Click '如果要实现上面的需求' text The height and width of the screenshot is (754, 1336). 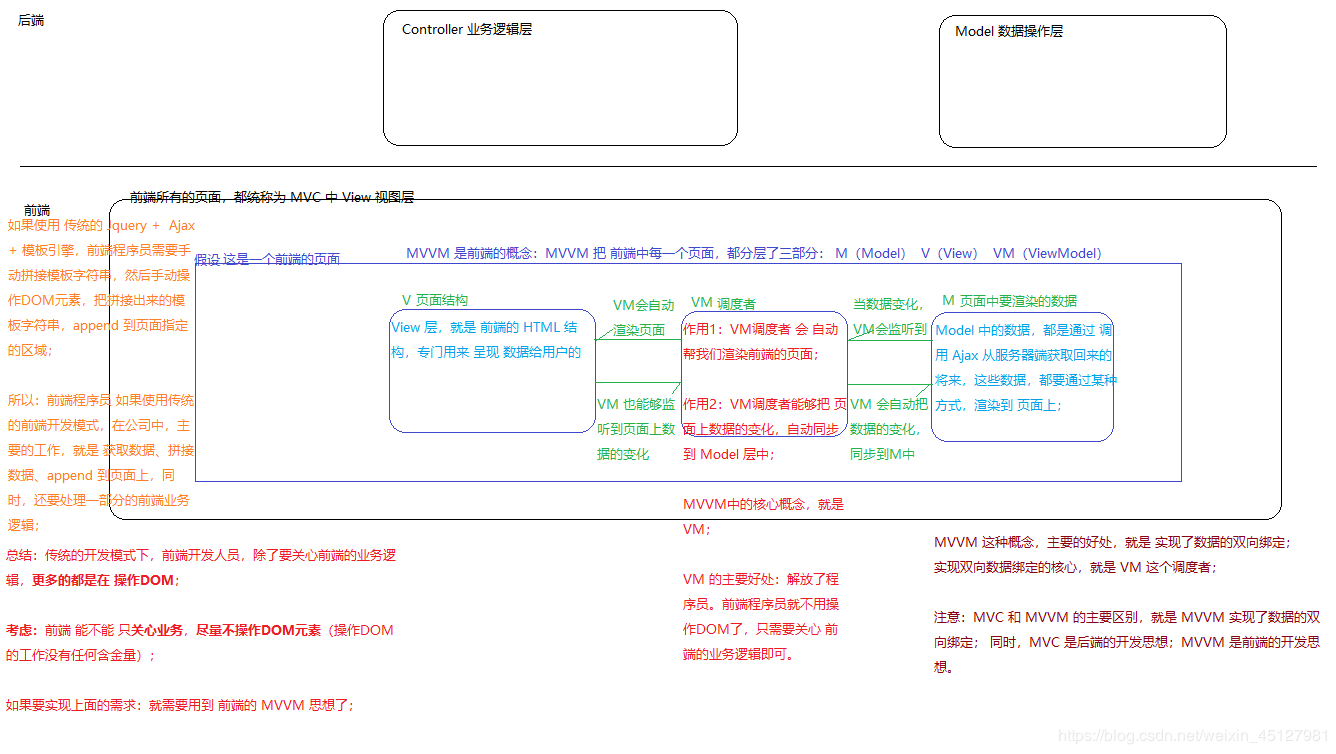tap(180, 705)
